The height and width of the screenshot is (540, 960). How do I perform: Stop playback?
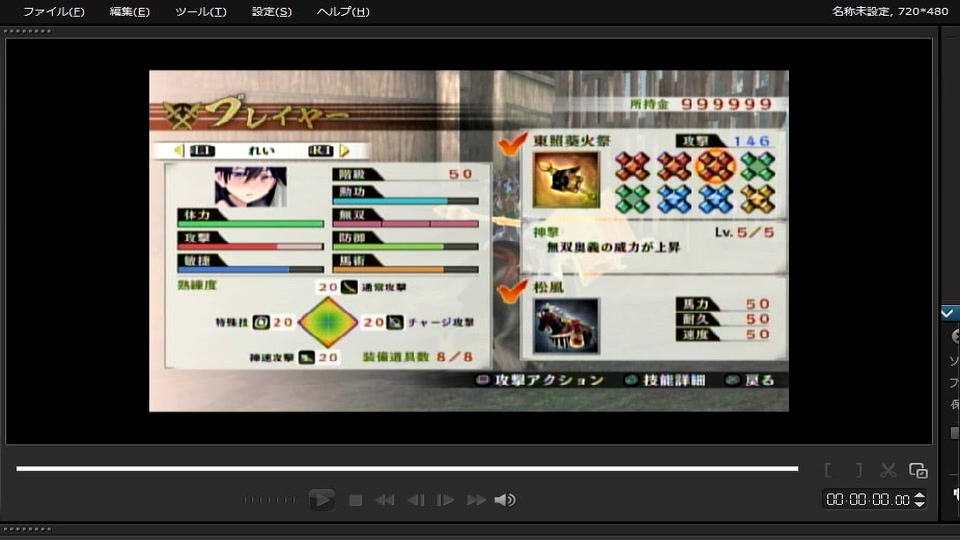click(355, 500)
